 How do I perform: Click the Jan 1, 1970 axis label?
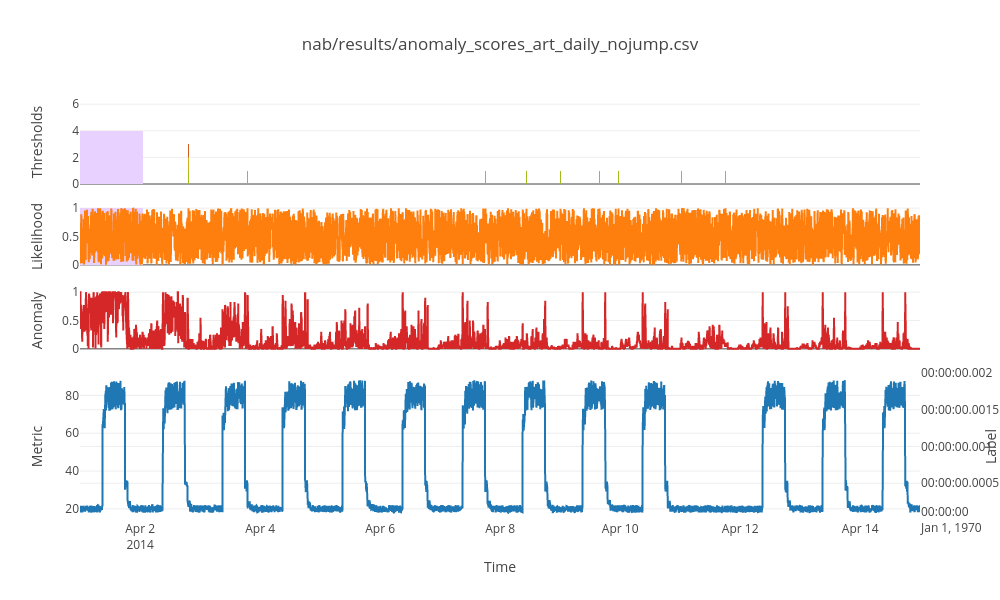[x=950, y=527]
